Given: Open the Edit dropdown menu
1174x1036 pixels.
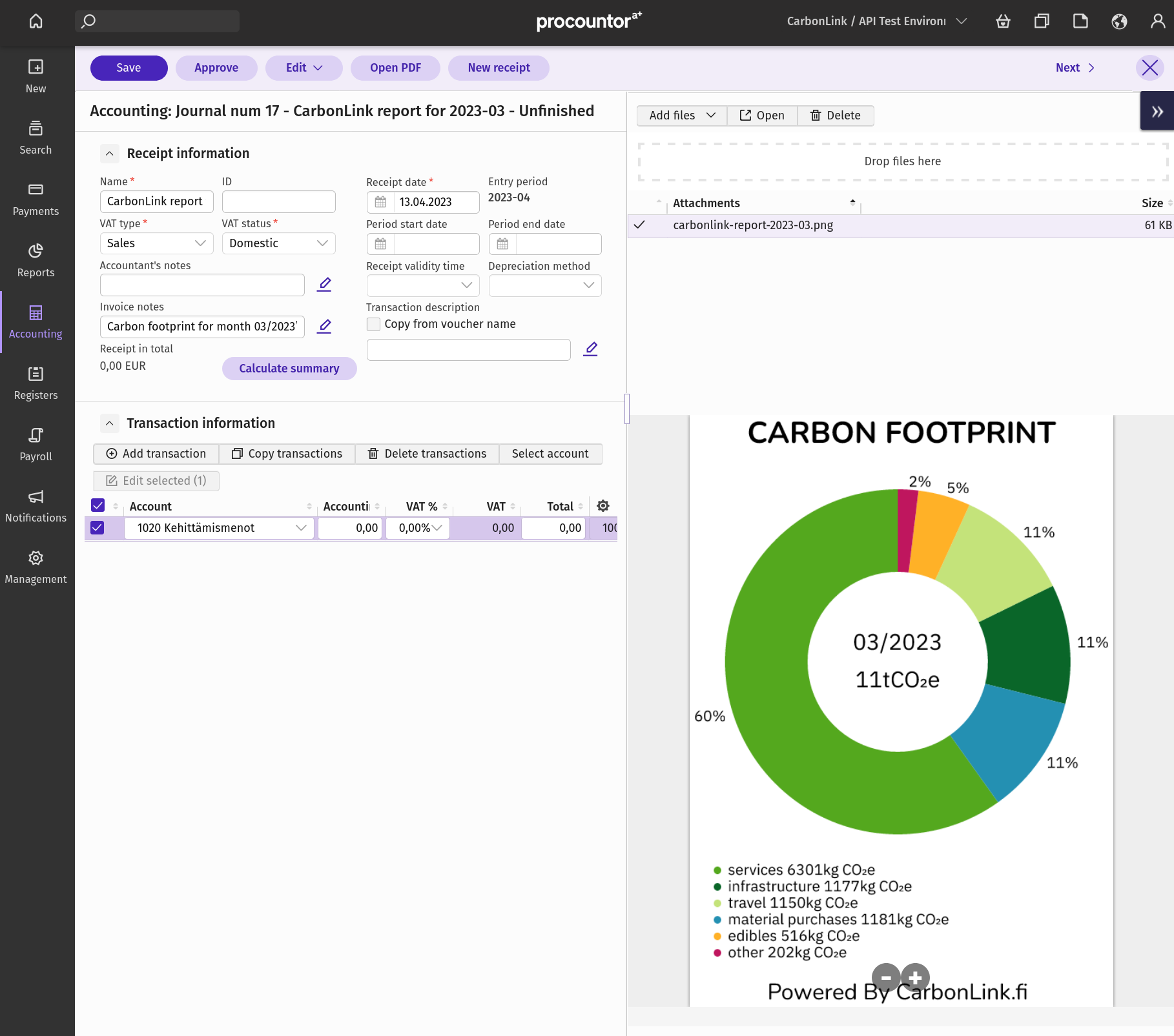Looking at the screenshot, I should tap(304, 68).
